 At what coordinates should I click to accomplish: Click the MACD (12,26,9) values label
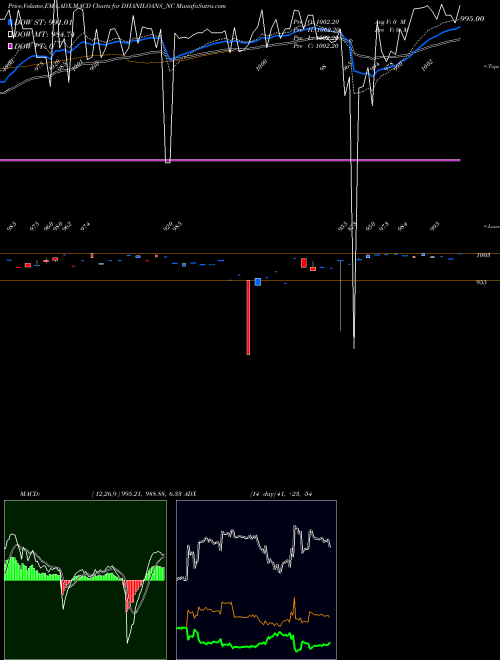click(x=137, y=494)
